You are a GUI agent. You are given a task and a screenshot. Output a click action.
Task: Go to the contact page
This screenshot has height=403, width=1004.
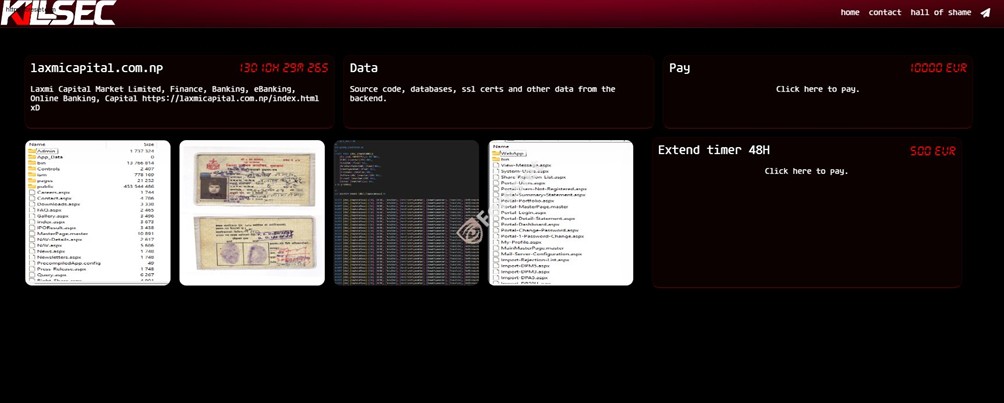pos(884,13)
